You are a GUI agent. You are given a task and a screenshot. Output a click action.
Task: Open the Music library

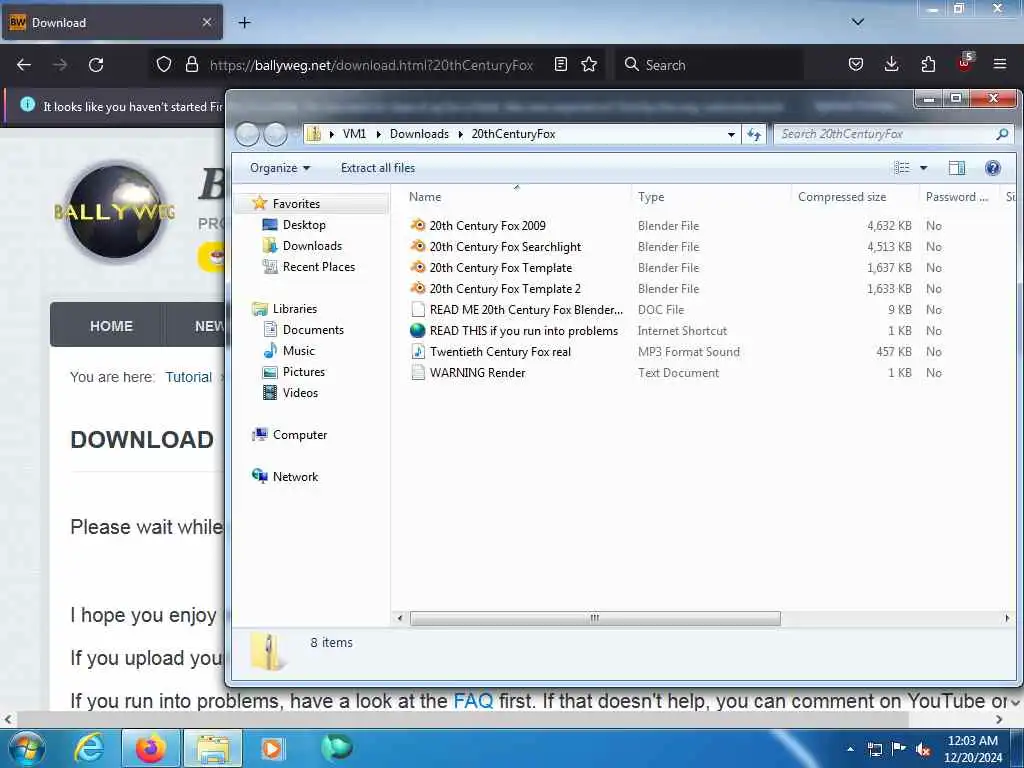pyautogui.click(x=298, y=351)
